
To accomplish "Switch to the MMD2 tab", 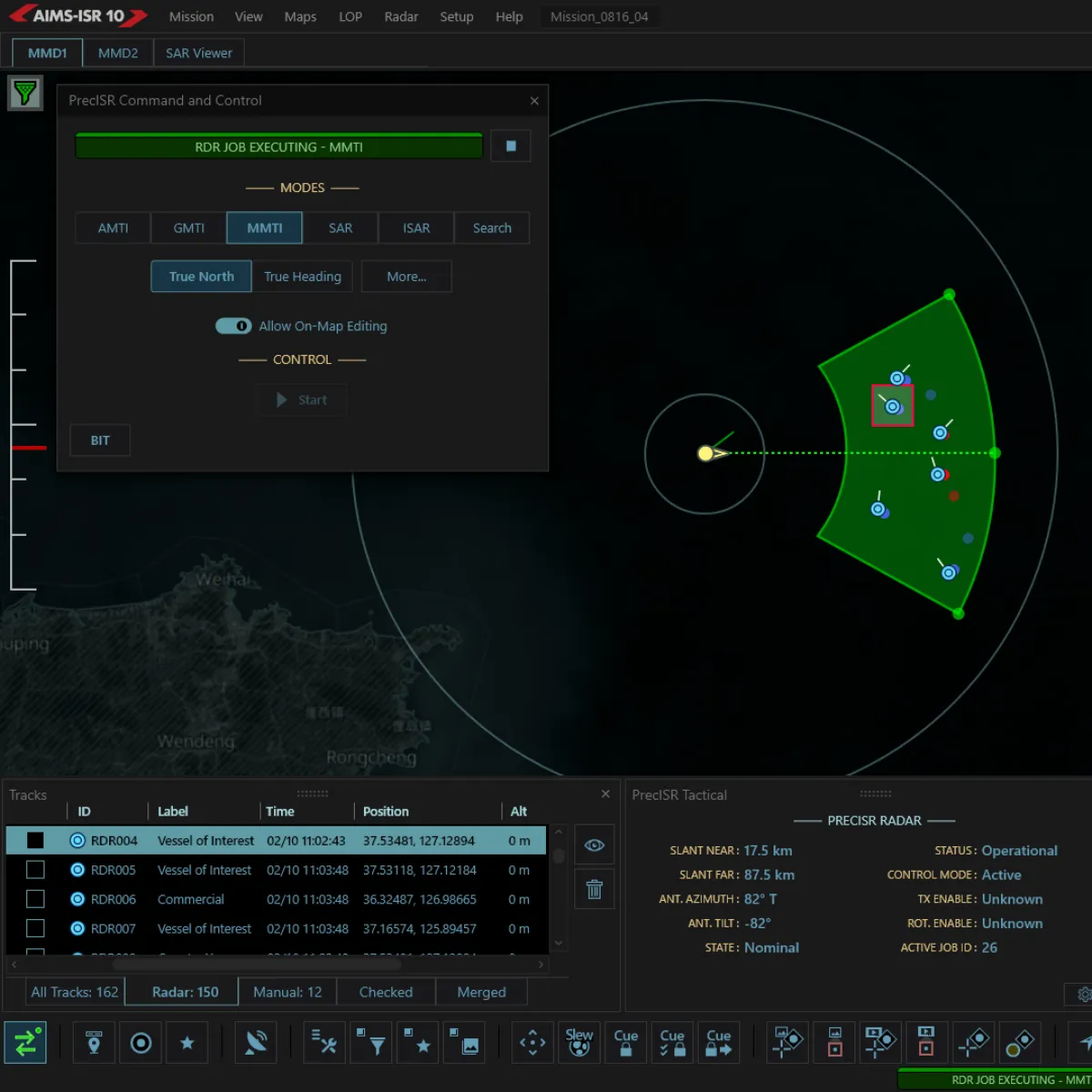I will click(118, 53).
